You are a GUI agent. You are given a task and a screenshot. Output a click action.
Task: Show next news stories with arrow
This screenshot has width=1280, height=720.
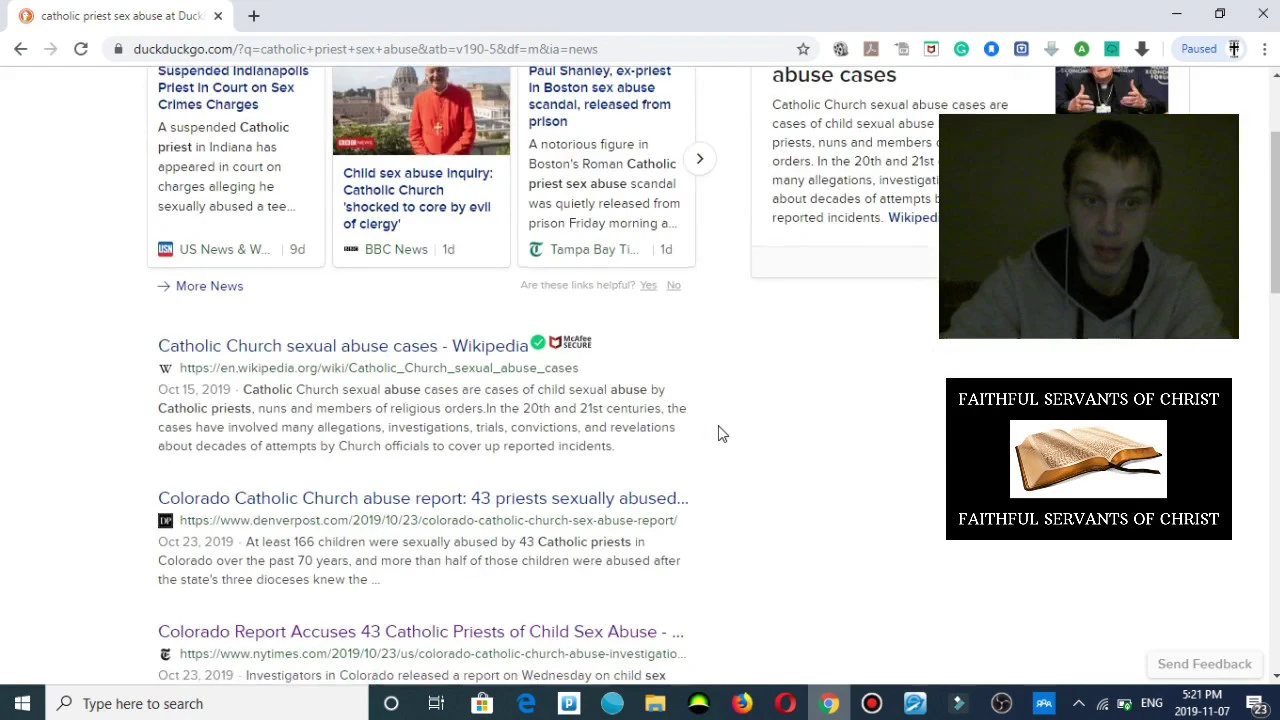(700, 159)
